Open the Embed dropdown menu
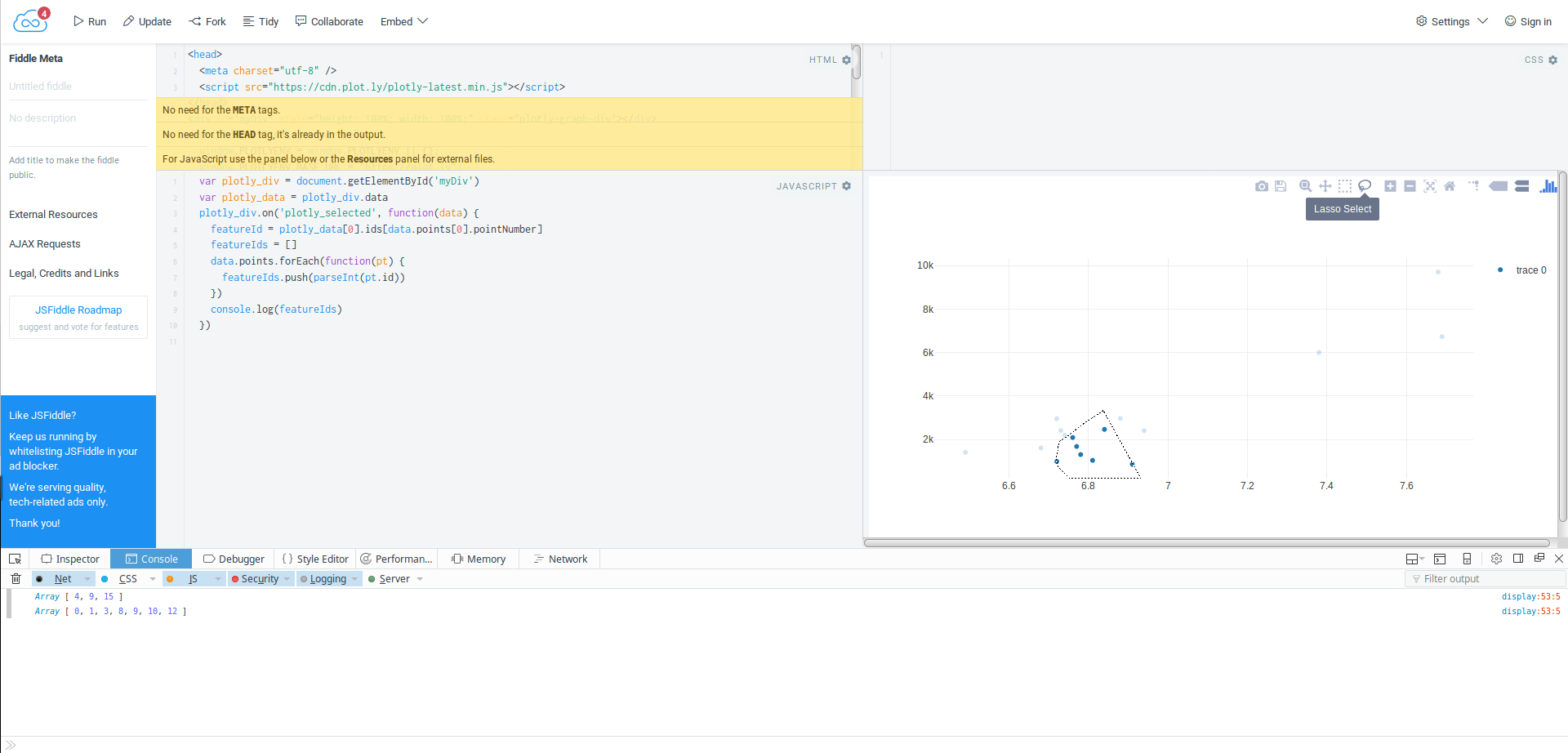The image size is (1568, 753). coord(403,21)
